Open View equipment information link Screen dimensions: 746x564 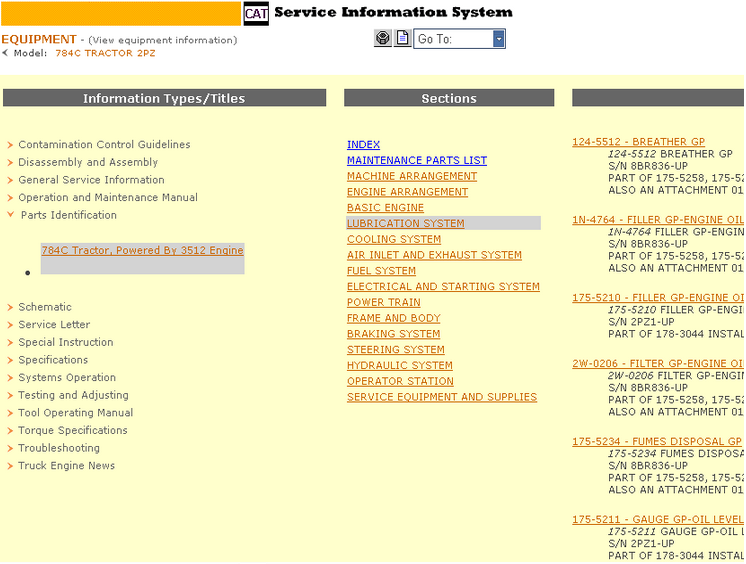162,41
